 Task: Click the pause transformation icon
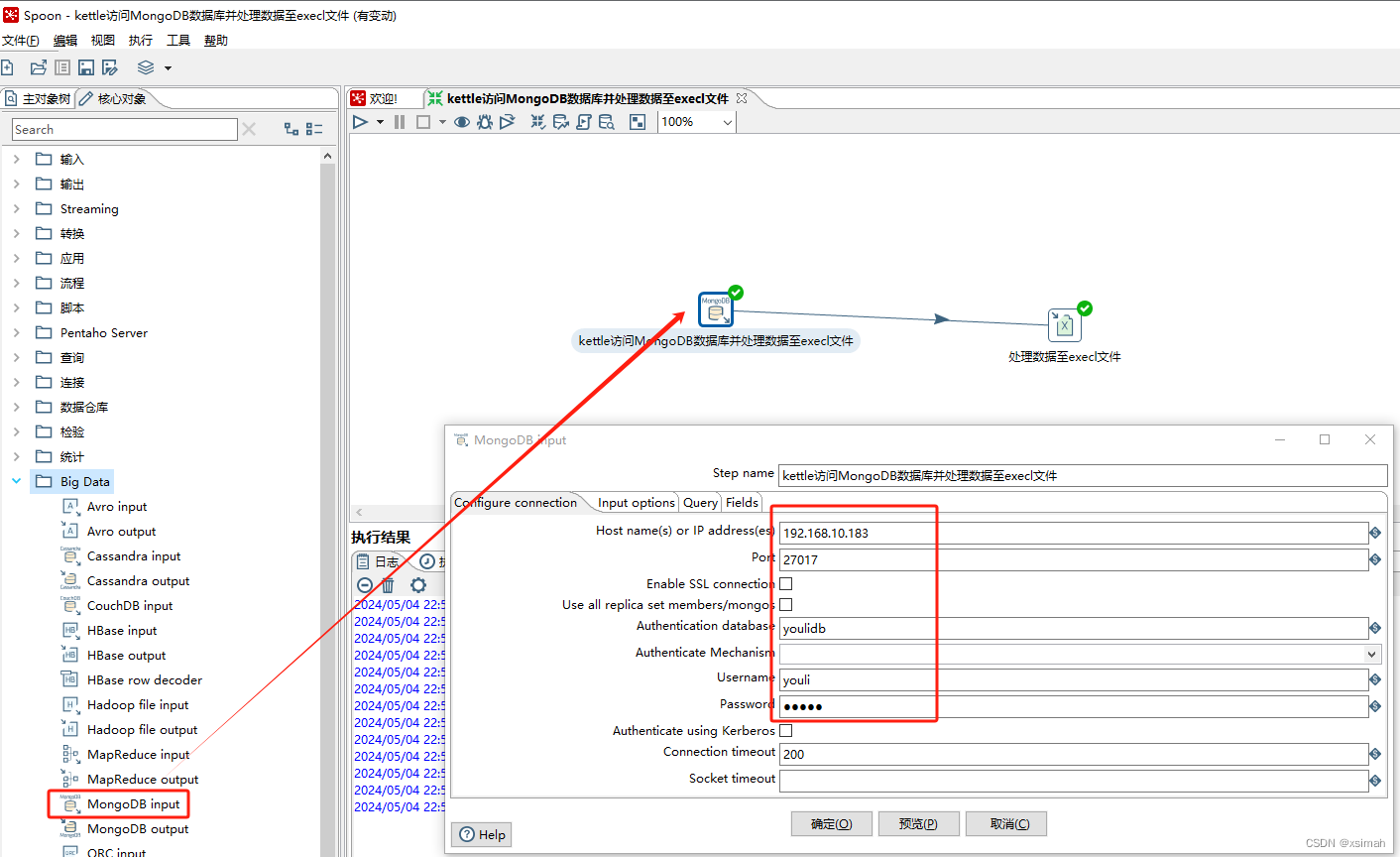[x=400, y=122]
